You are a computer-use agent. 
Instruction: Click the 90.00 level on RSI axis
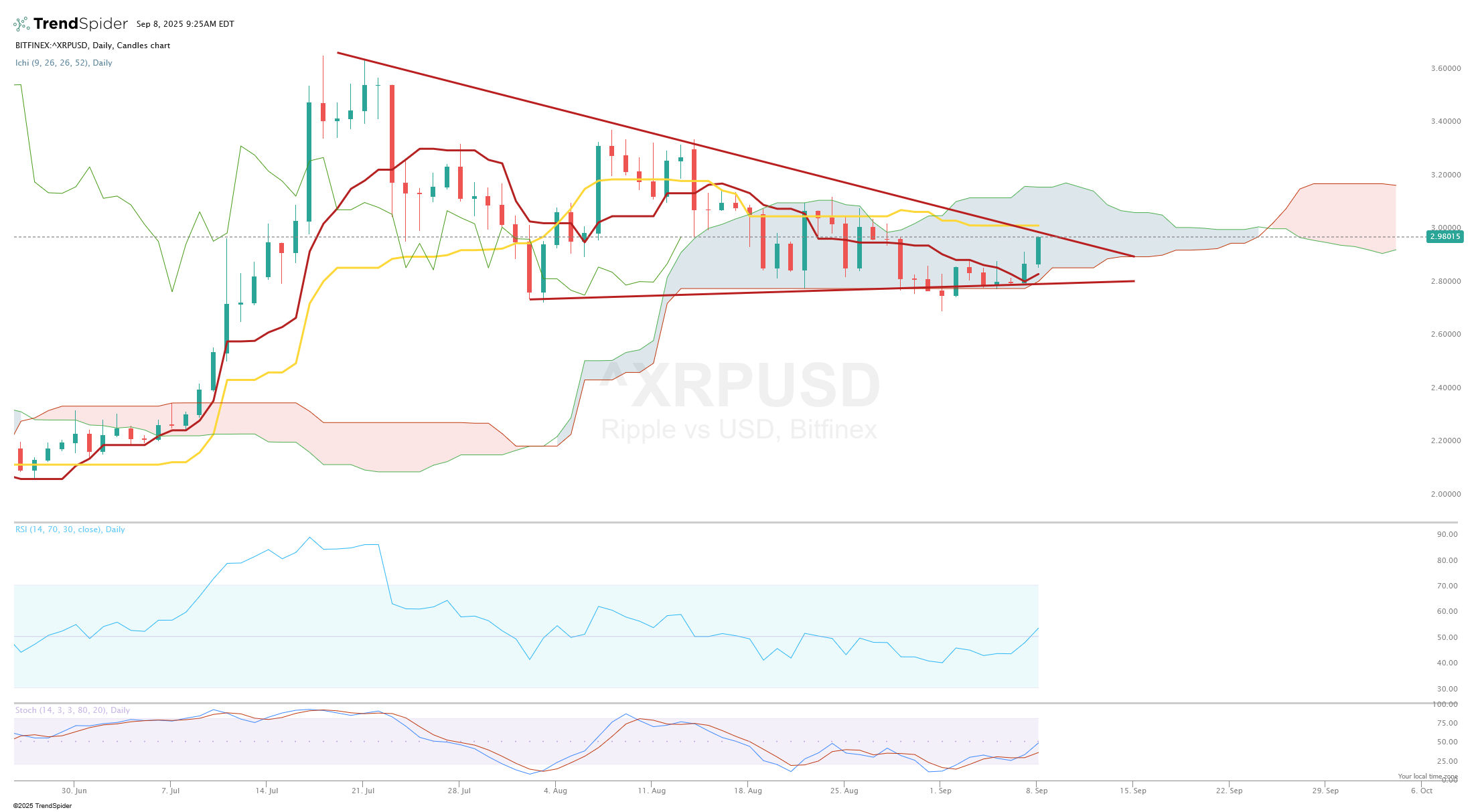1447,534
